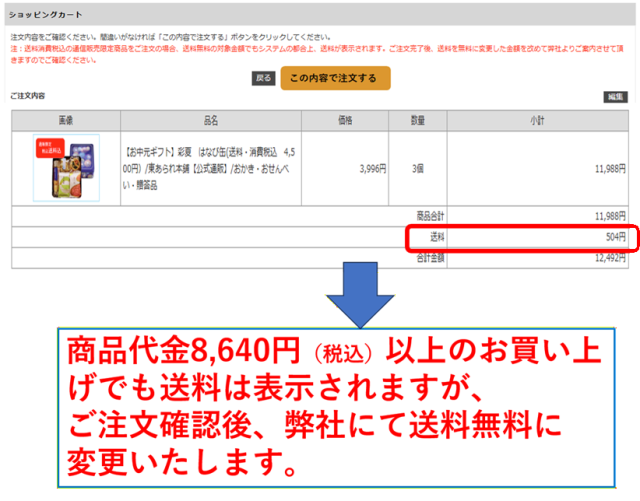Select the product name お中元ギフト 彩夏 text
Viewport: 640px width, 501px height.
tap(209, 169)
